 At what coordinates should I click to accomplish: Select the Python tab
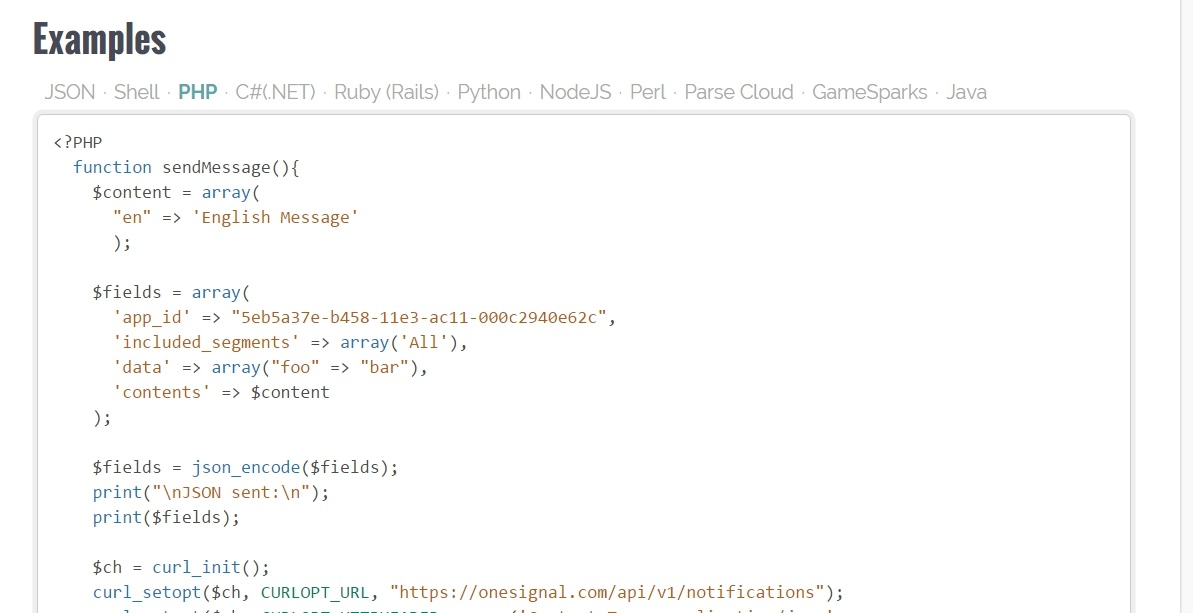click(489, 92)
